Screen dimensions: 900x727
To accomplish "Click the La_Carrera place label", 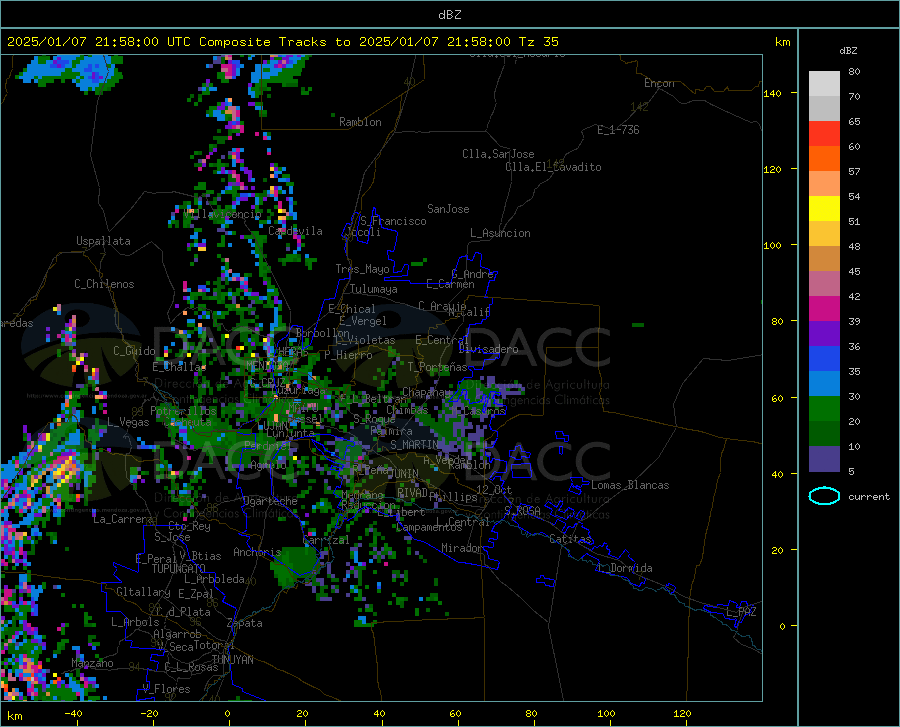I will point(123,519).
